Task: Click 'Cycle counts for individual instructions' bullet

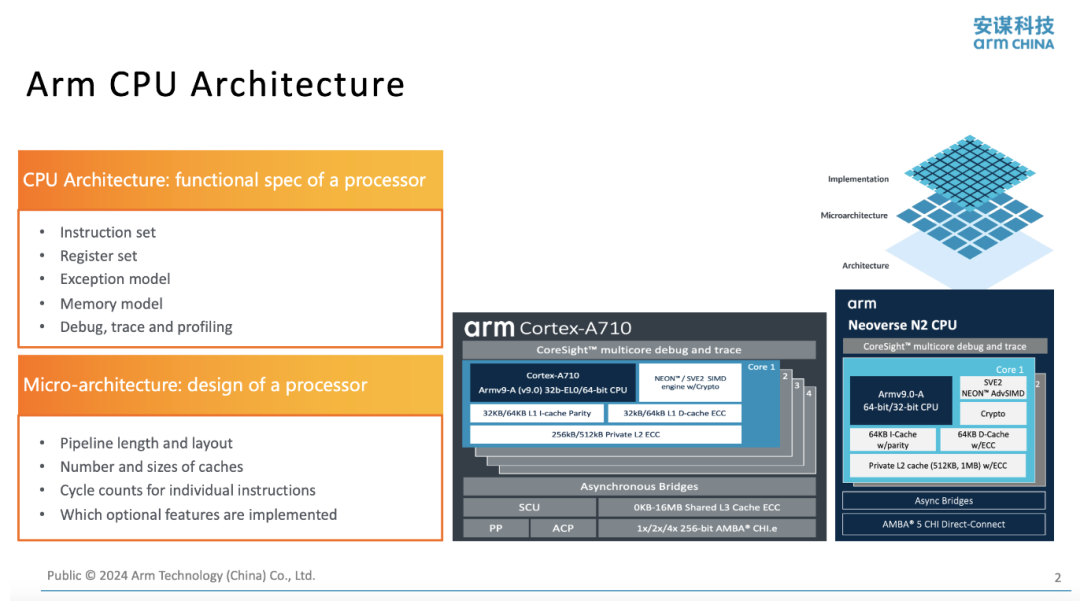Action: tap(187, 490)
